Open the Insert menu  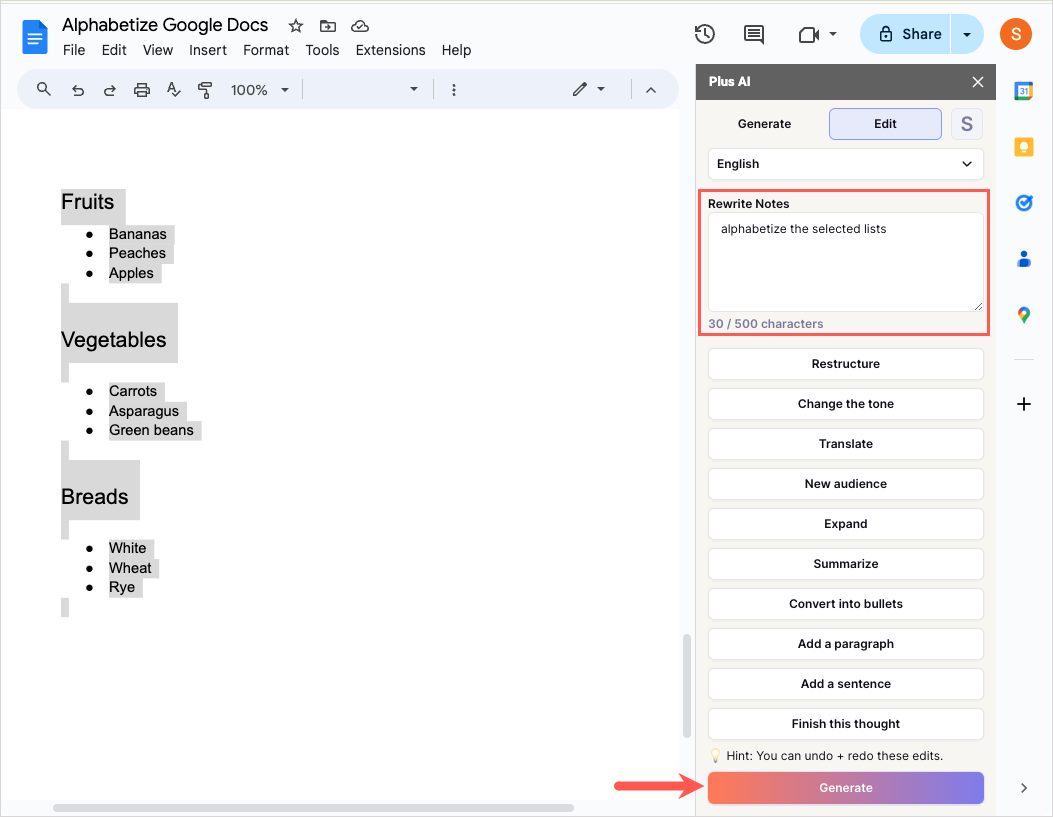tap(208, 50)
